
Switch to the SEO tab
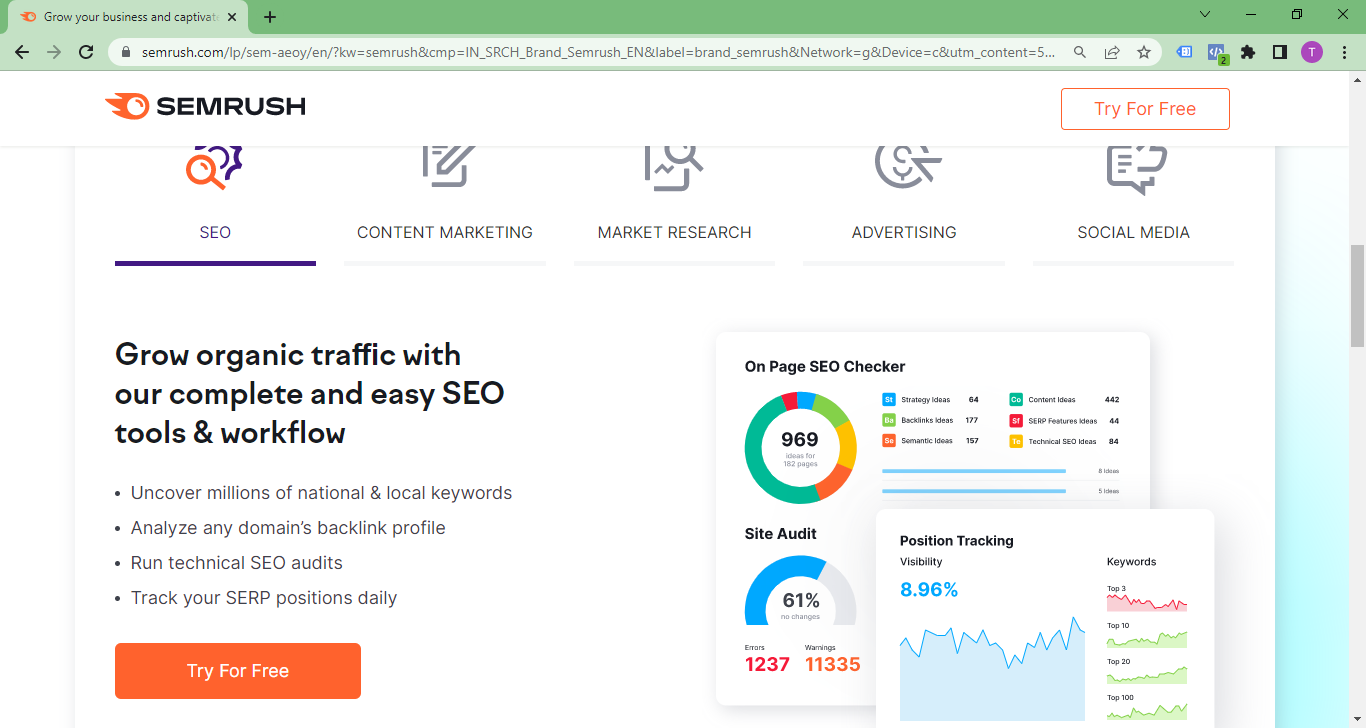click(215, 232)
